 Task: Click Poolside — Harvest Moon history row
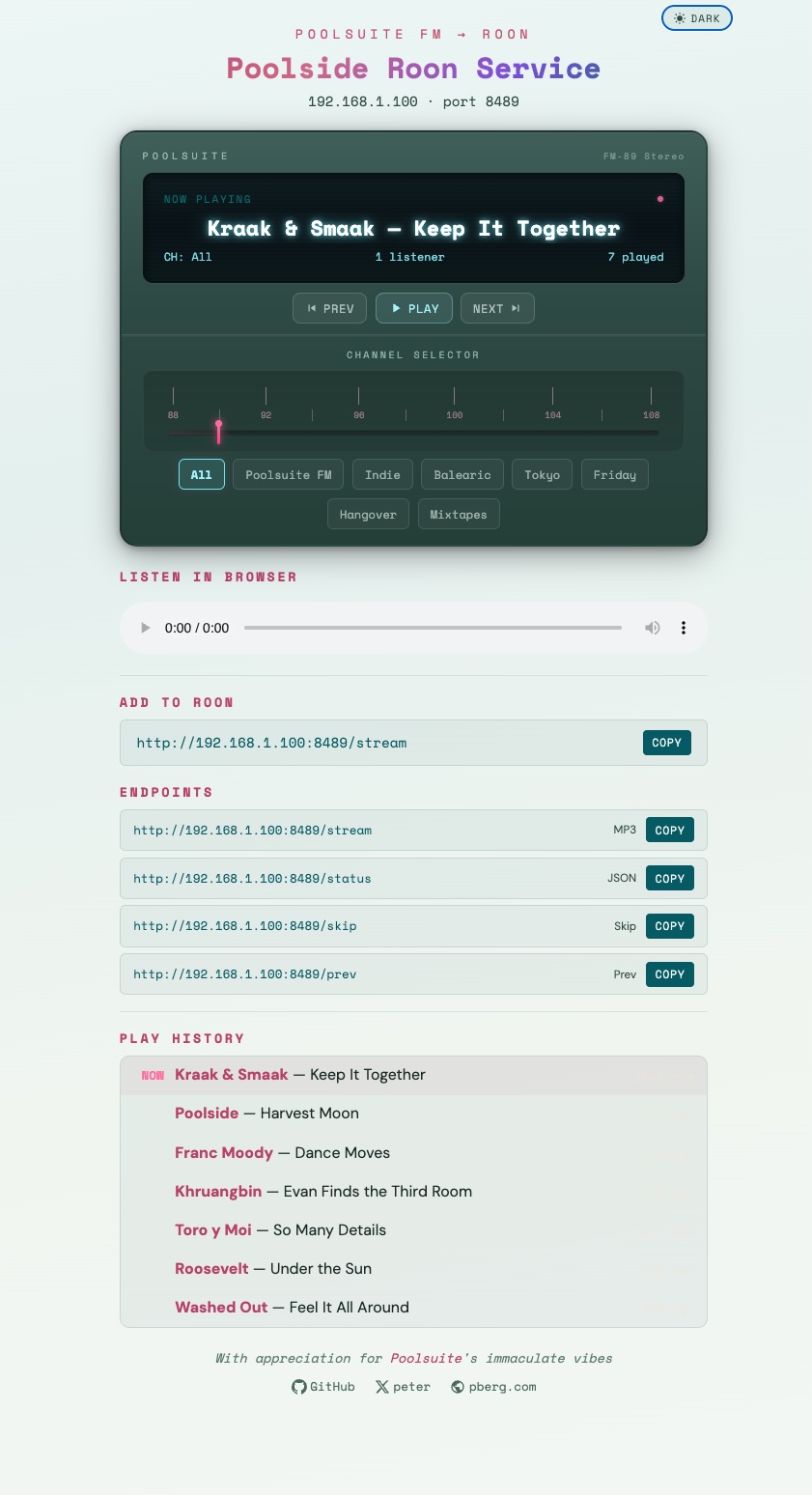point(413,1114)
